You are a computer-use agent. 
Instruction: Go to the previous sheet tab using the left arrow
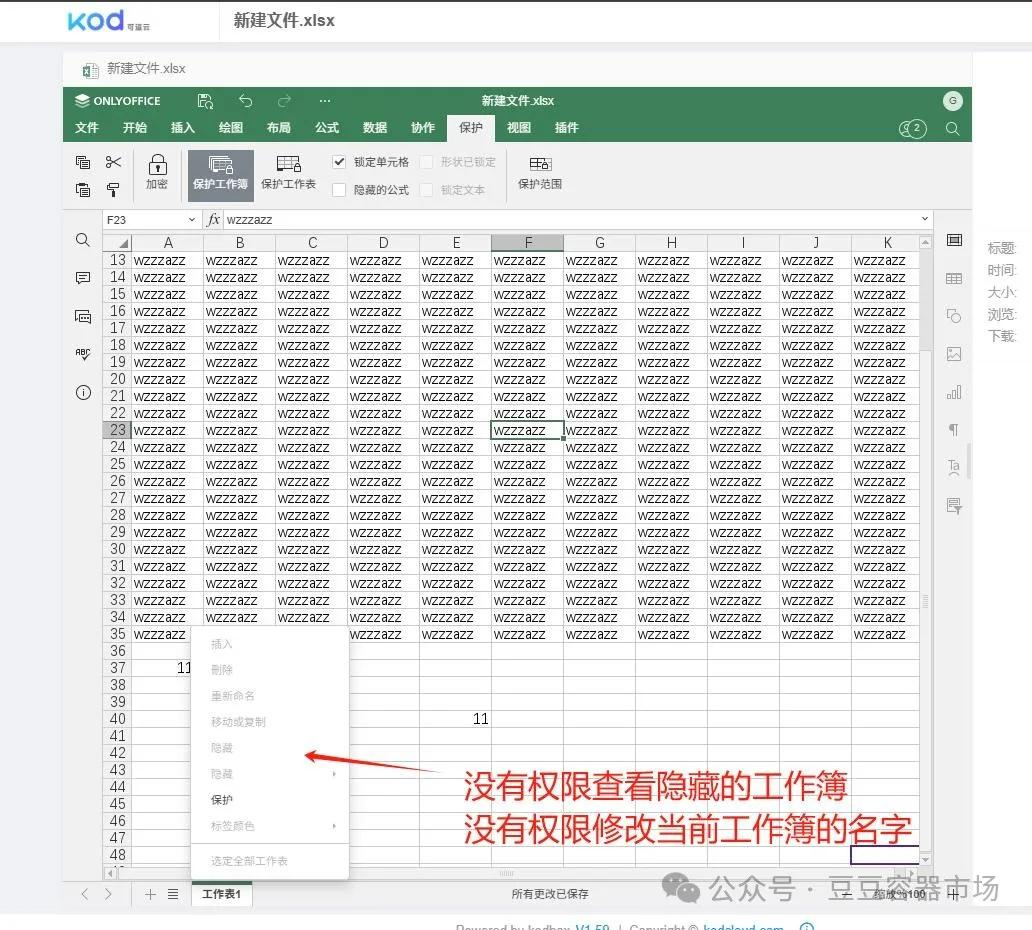pyautogui.click(x=84, y=894)
